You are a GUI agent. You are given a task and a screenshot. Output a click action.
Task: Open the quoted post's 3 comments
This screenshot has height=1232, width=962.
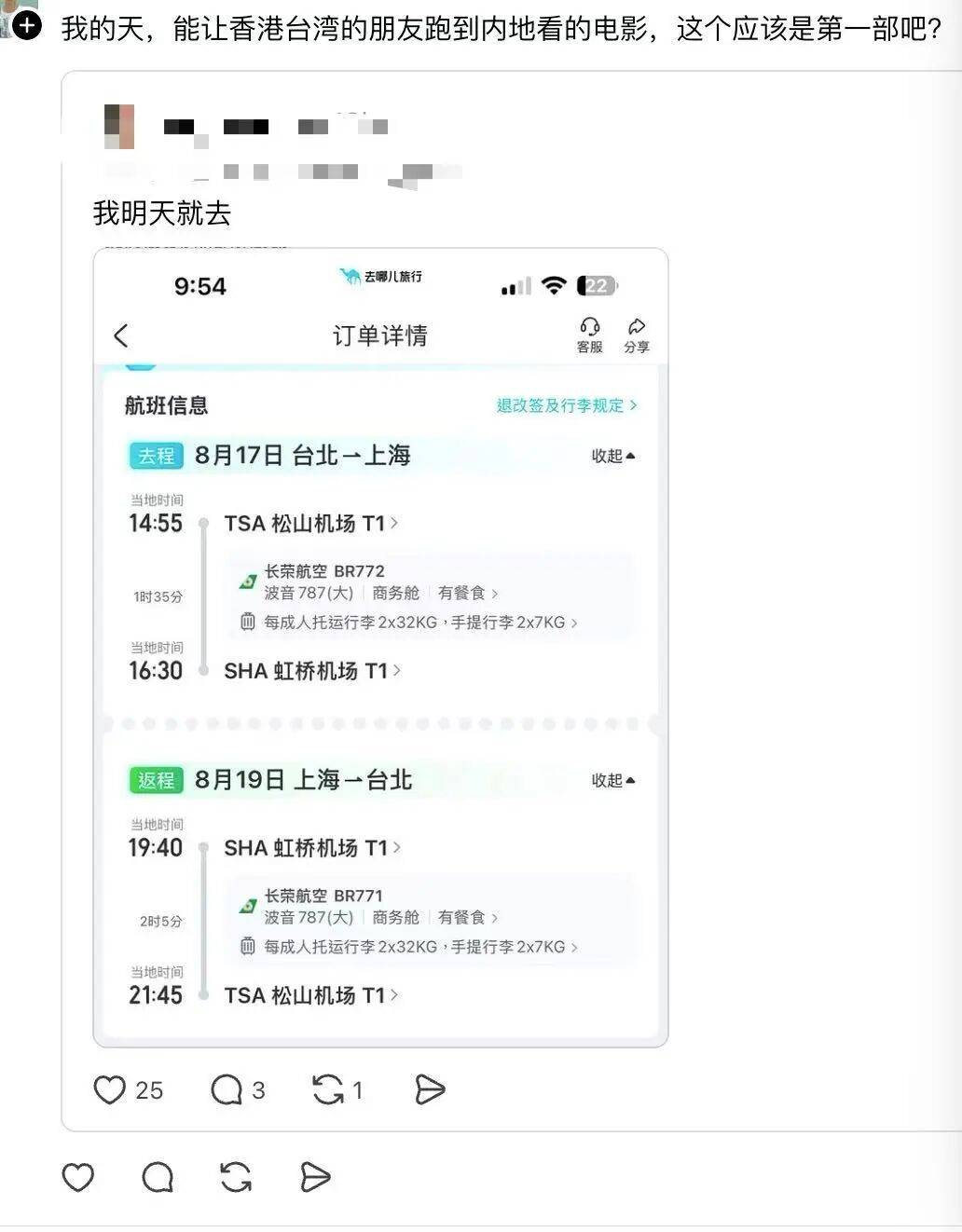[x=227, y=1088]
